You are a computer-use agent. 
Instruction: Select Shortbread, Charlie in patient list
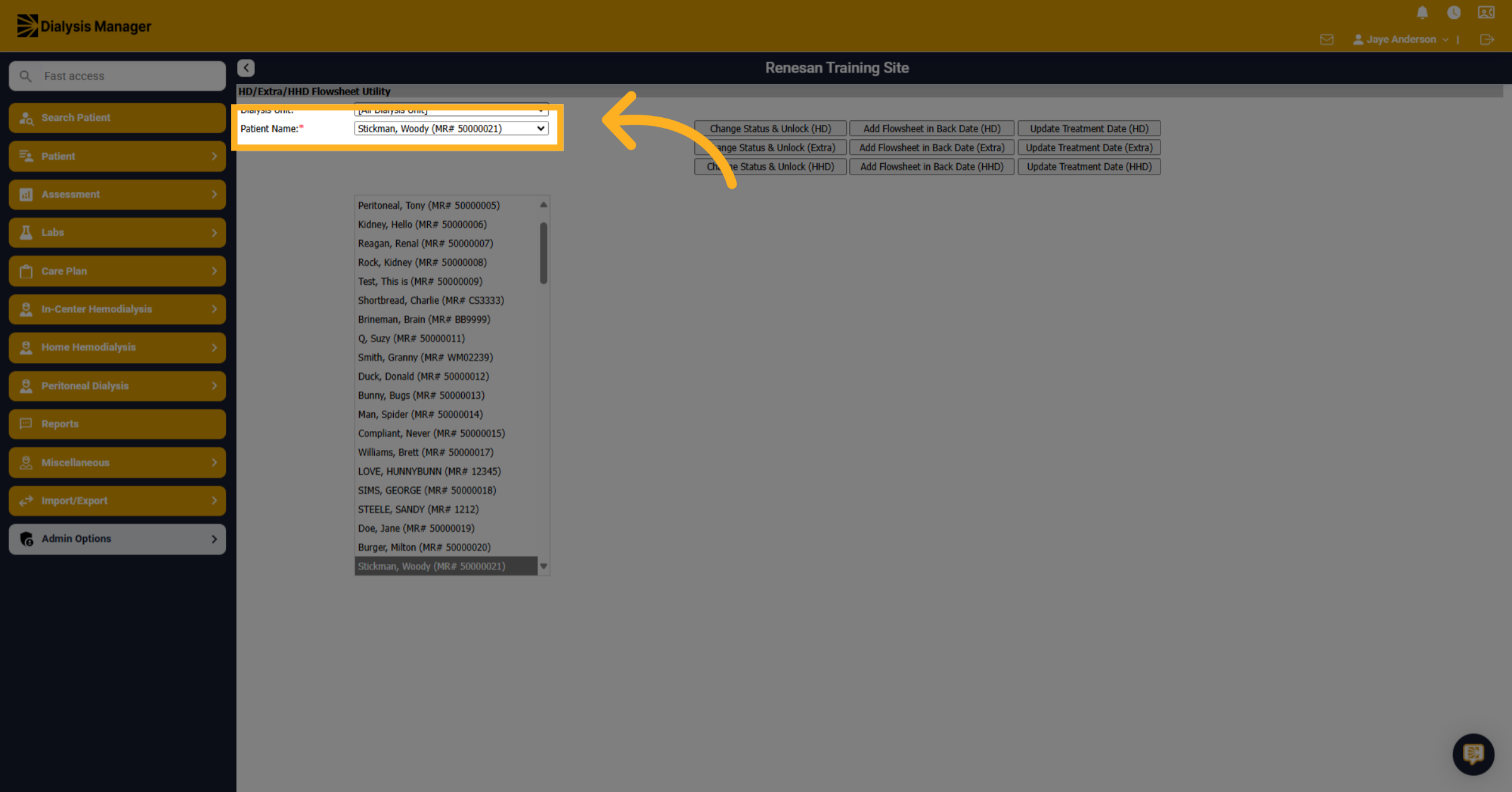coord(446,301)
